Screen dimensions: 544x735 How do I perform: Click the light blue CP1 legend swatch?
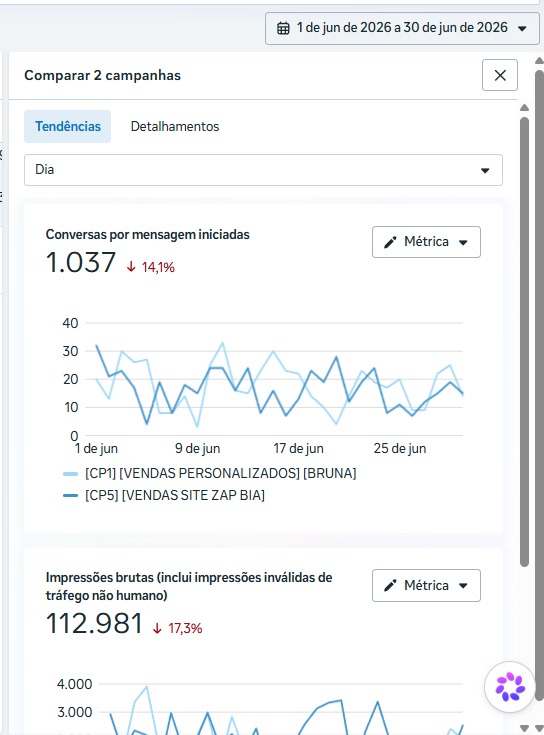click(x=70, y=474)
